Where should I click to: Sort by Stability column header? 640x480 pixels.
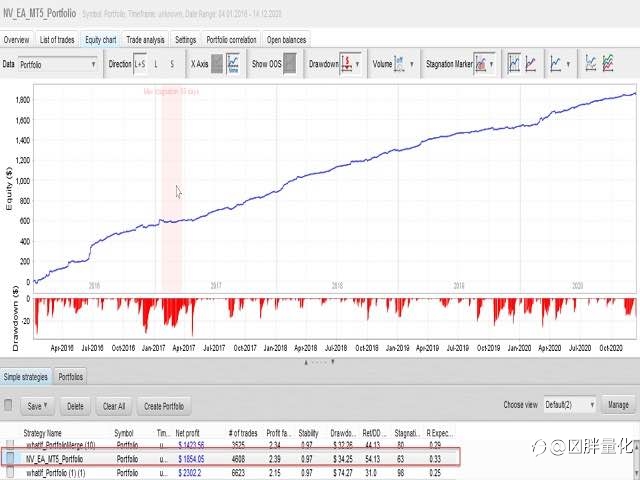point(308,433)
